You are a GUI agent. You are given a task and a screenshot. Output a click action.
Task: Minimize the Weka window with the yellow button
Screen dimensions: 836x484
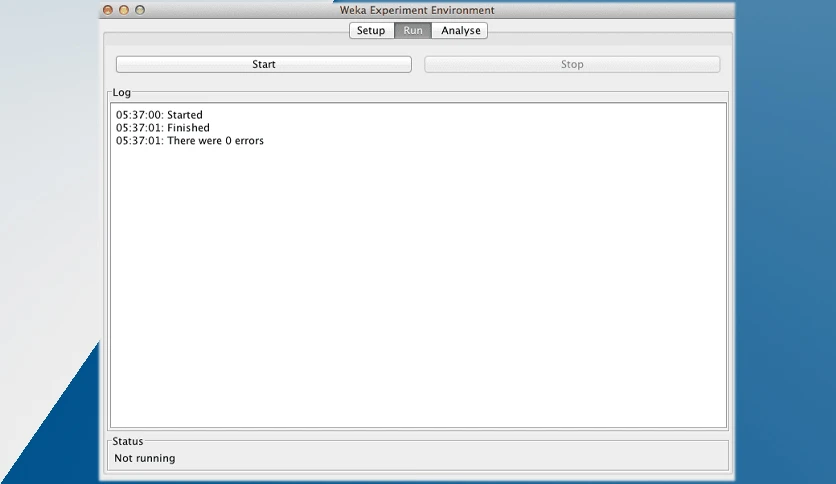124,10
